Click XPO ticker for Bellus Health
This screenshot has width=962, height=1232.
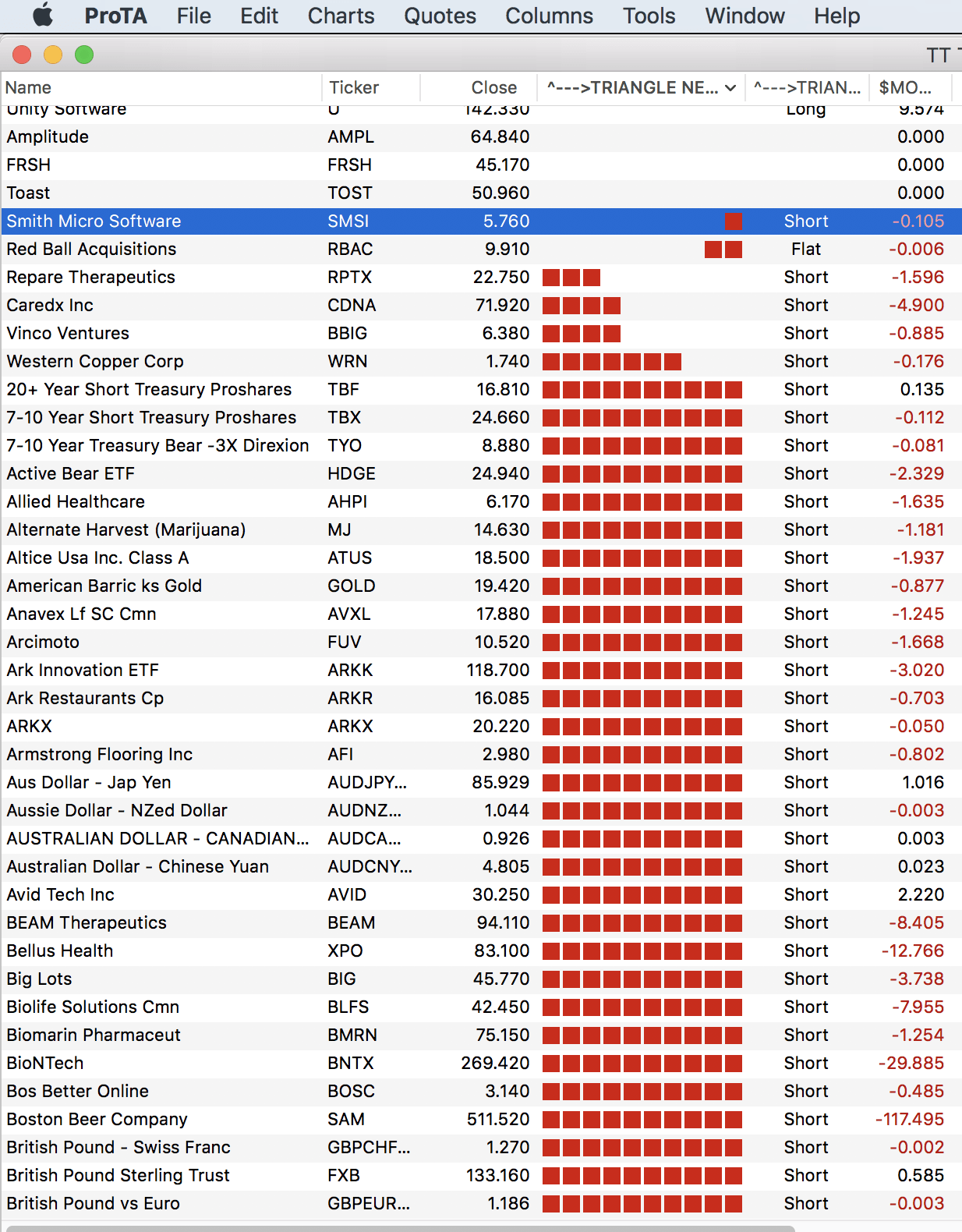[345, 951]
